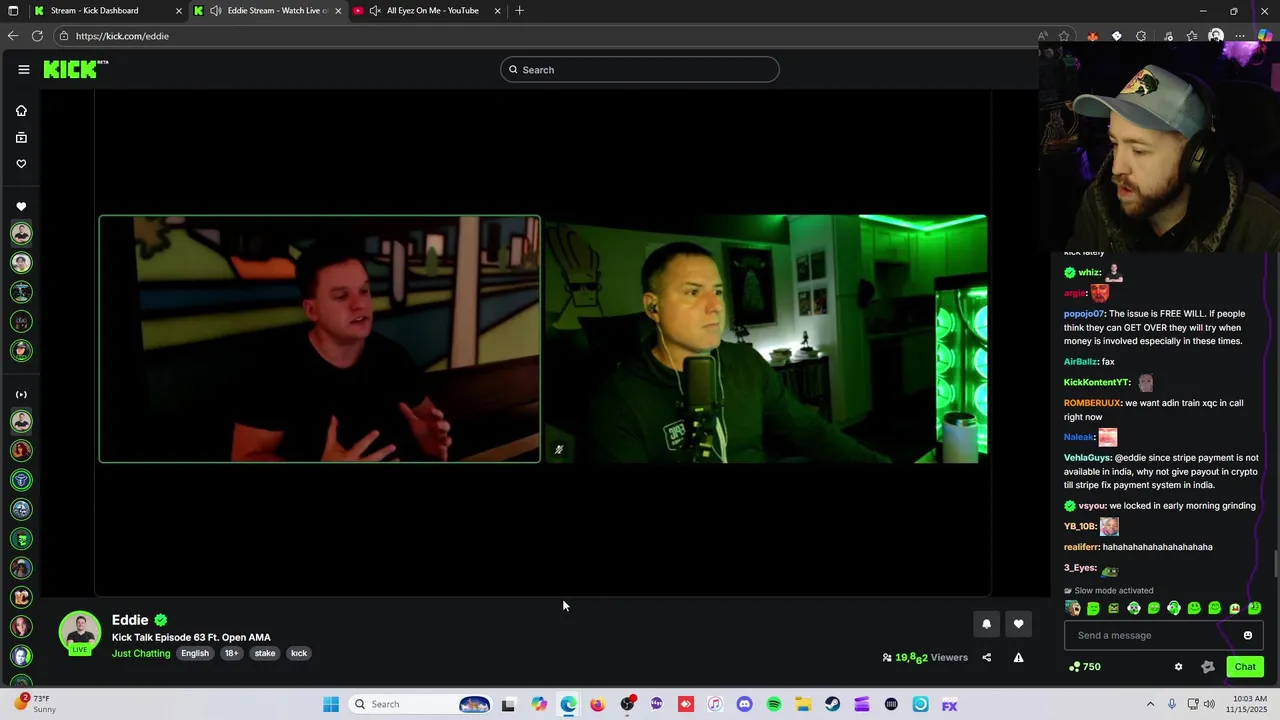The width and height of the screenshot is (1280, 720).
Task: Switch to Stream - Kick Dashboard tab
Action: [x=108, y=11]
